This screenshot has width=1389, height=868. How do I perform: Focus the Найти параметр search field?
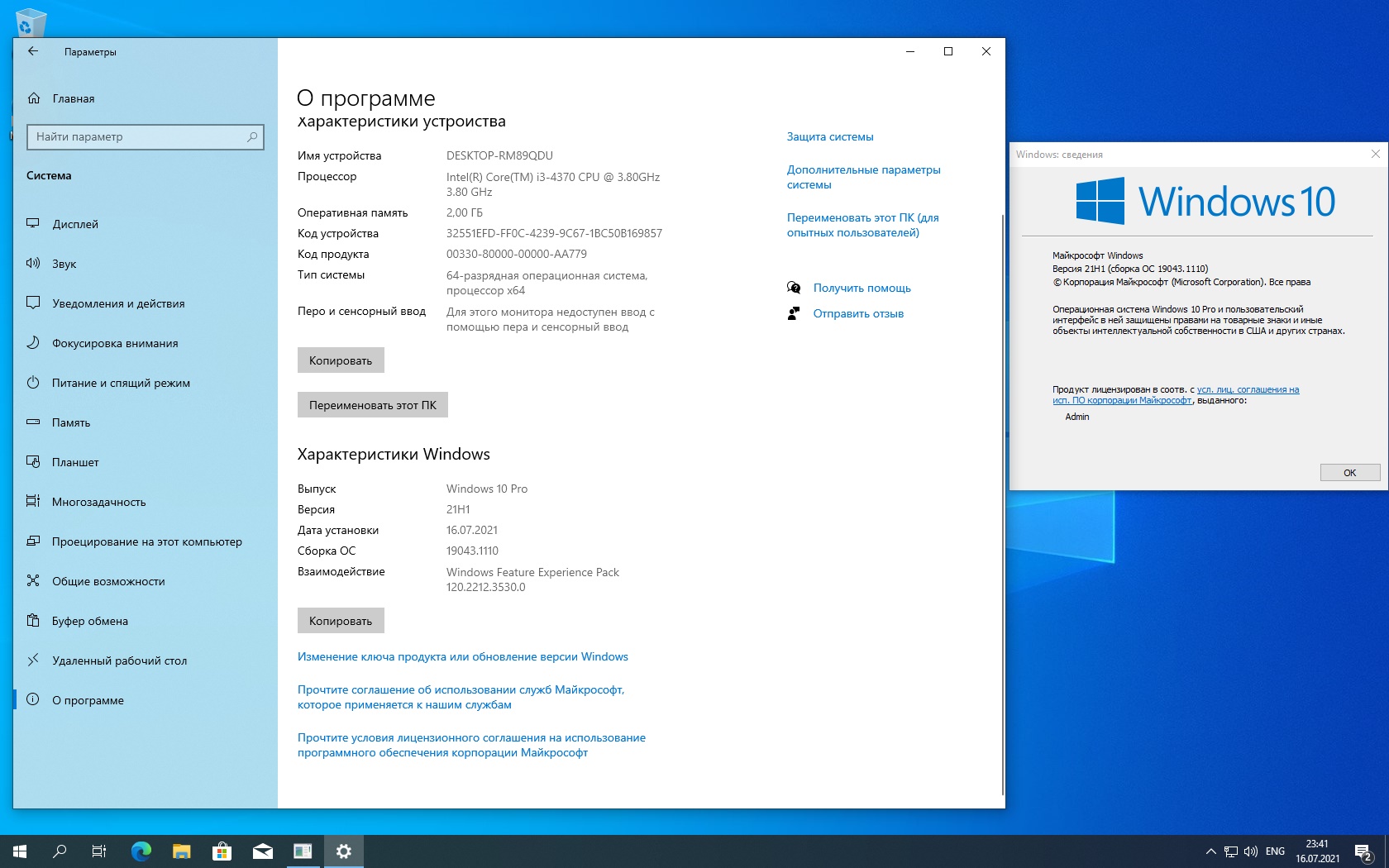pos(146,136)
